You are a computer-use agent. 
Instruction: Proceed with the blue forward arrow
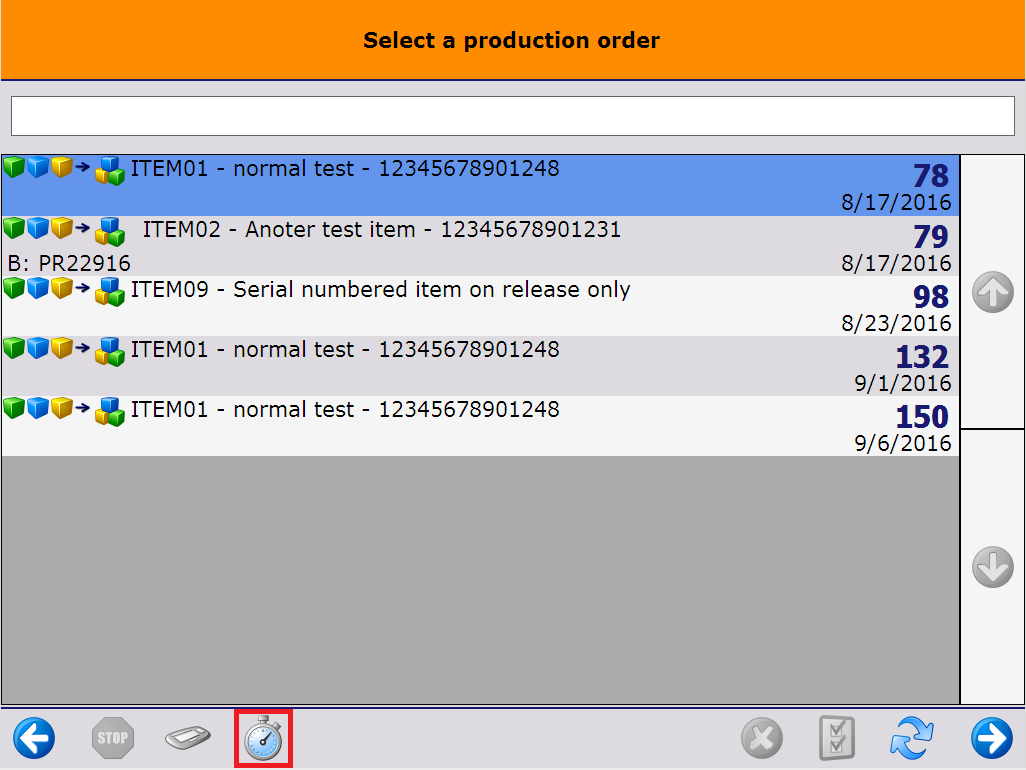pyautogui.click(x=991, y=740)
